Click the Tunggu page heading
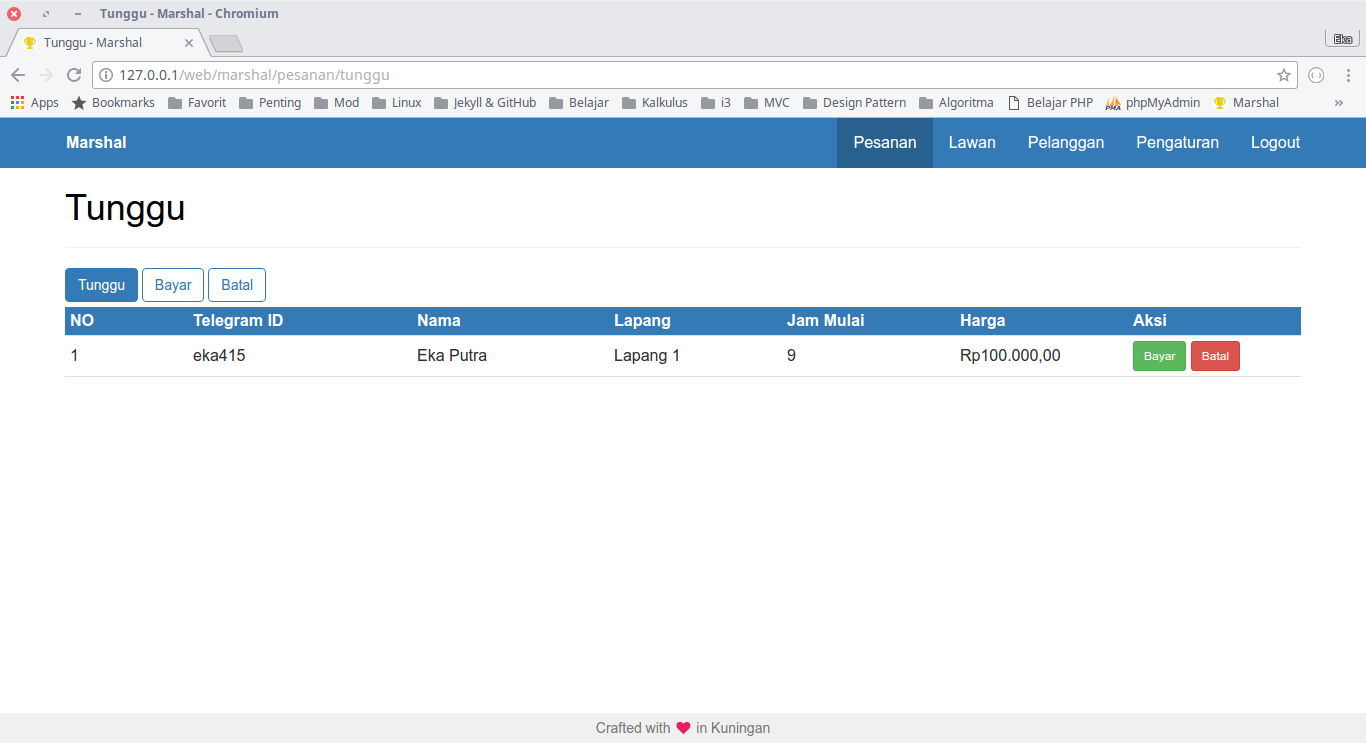The width and height of the screenshot is (1366, 743). point(125,208)
